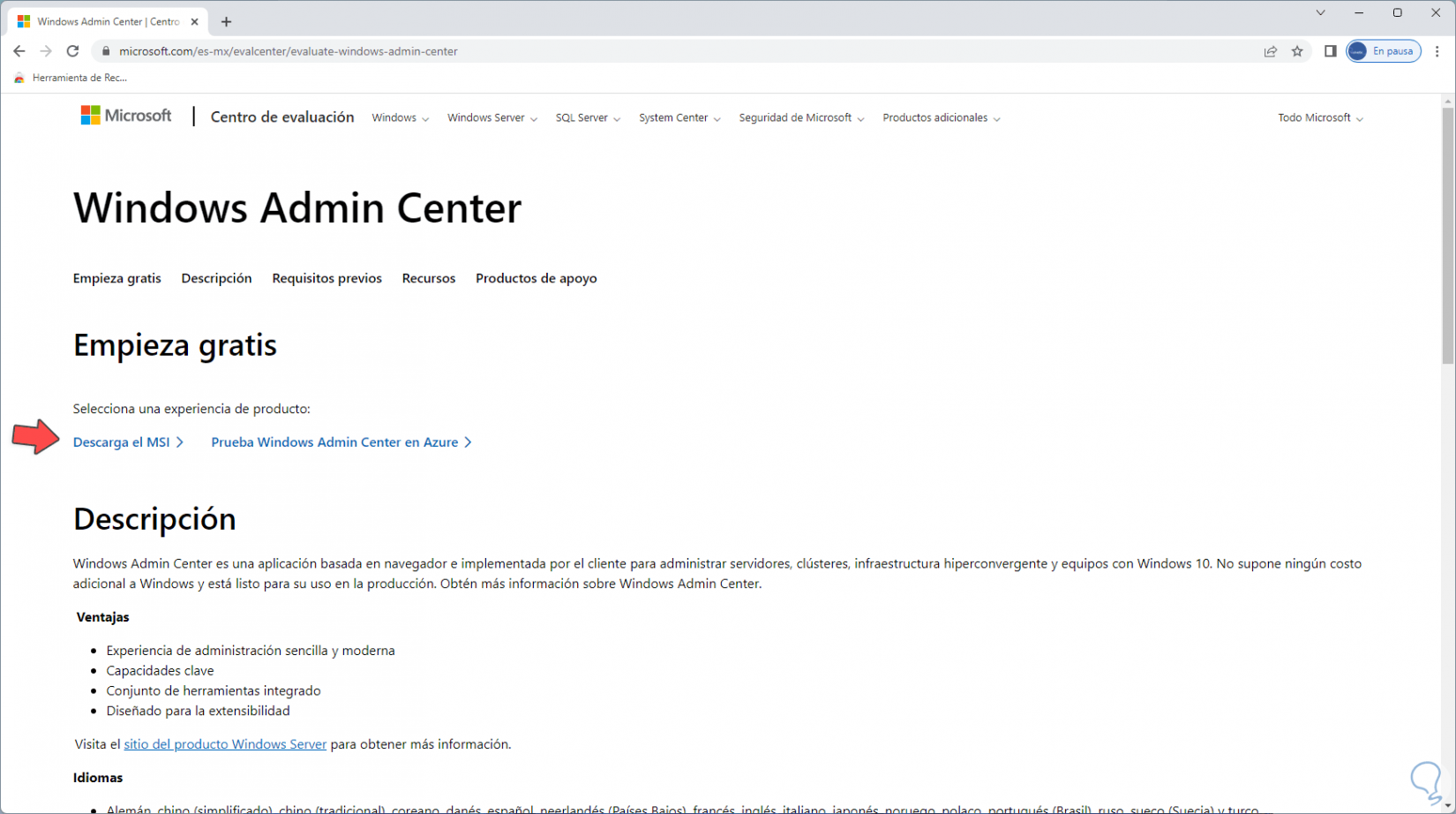Screen dimensions: 1456x814
Task: Share this page via share icon
Action: [1271, 51]
